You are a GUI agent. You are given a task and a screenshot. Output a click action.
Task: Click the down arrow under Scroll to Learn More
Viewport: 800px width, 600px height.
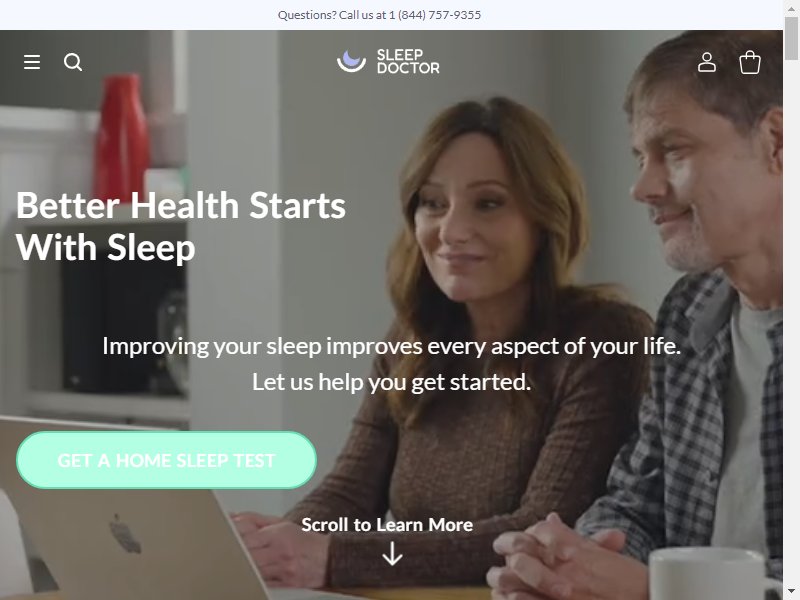point(392,554)
